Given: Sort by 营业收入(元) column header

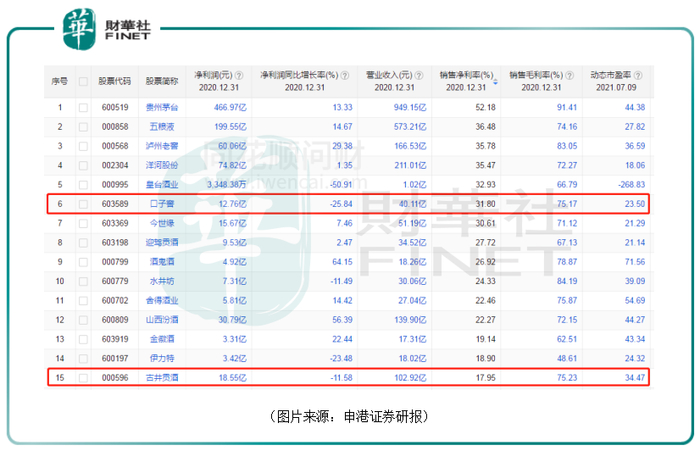Looking at the screenshot, I should pyautogui.click(x=389, y=75).
